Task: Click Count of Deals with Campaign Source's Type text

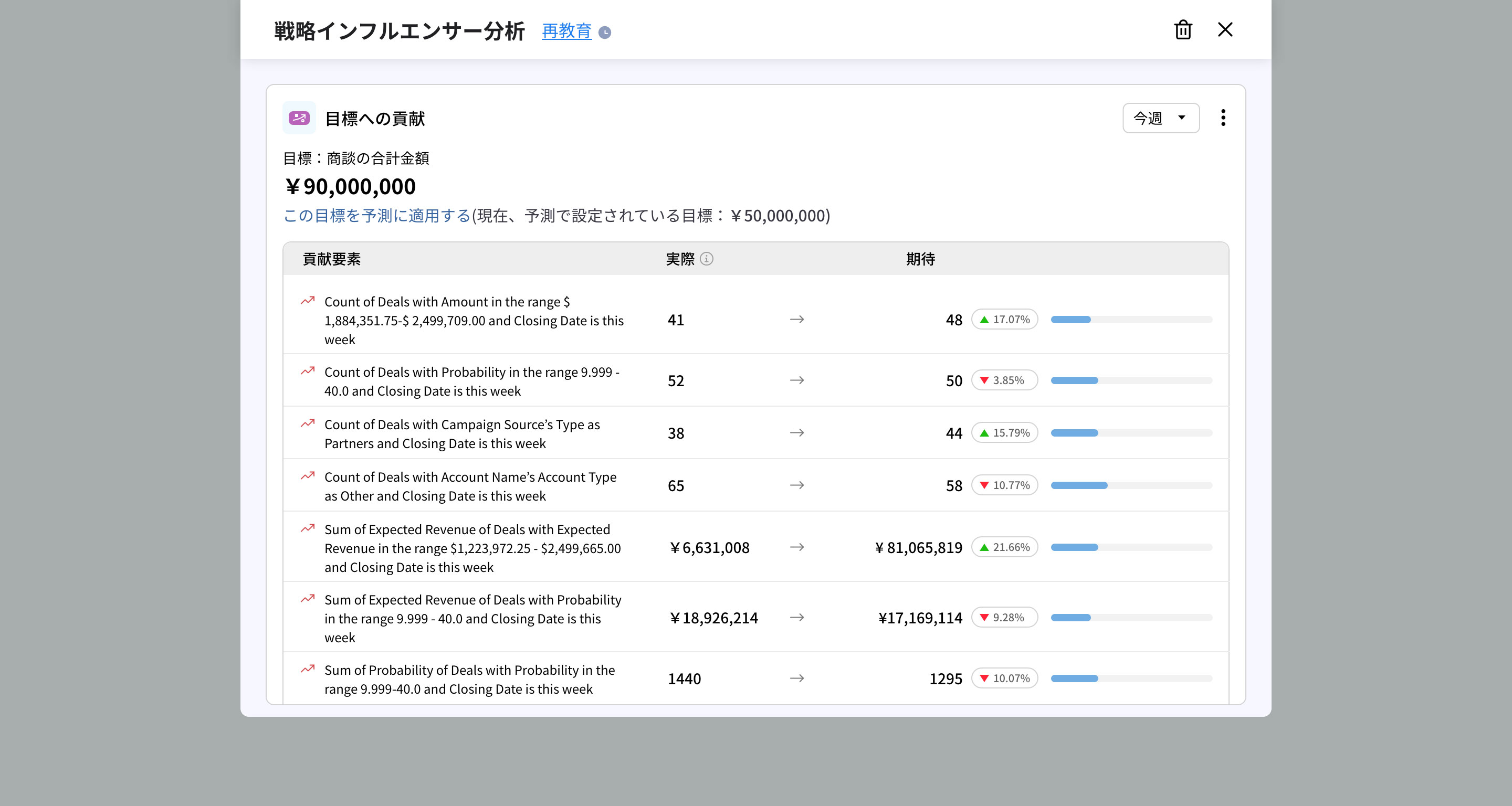Action: (x=462, y=433)
